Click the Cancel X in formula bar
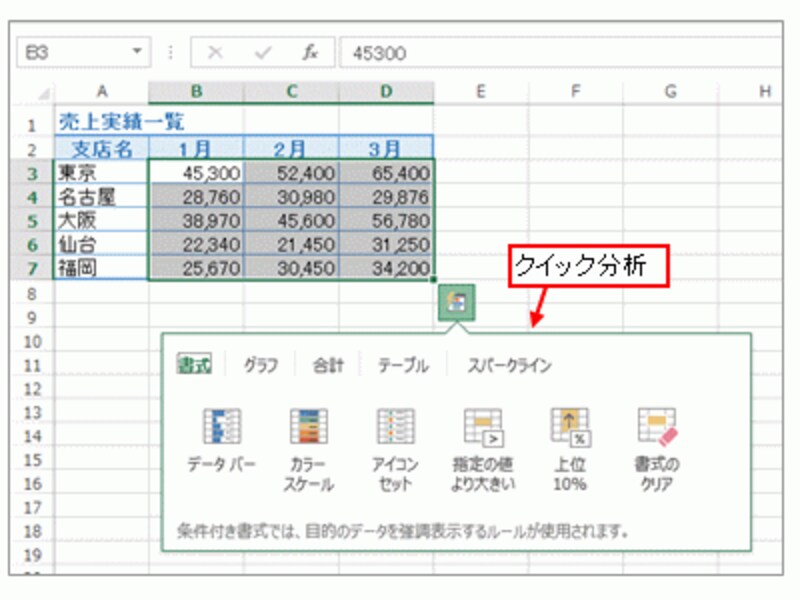Image resolution: width=800 pixels, height=600 pixels. (x=215, y=52)
